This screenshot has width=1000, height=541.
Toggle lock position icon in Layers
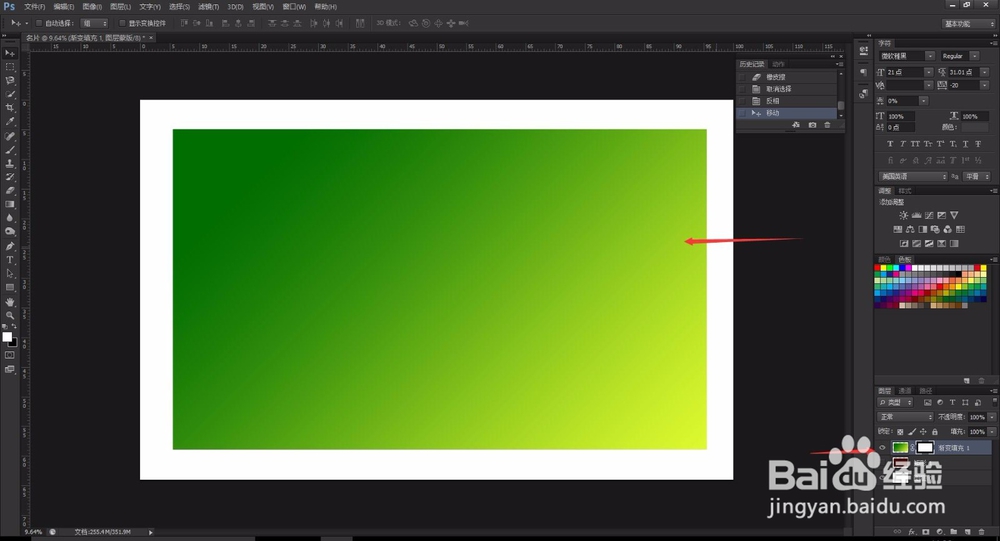pyautogui.click(x=923, y=432)
